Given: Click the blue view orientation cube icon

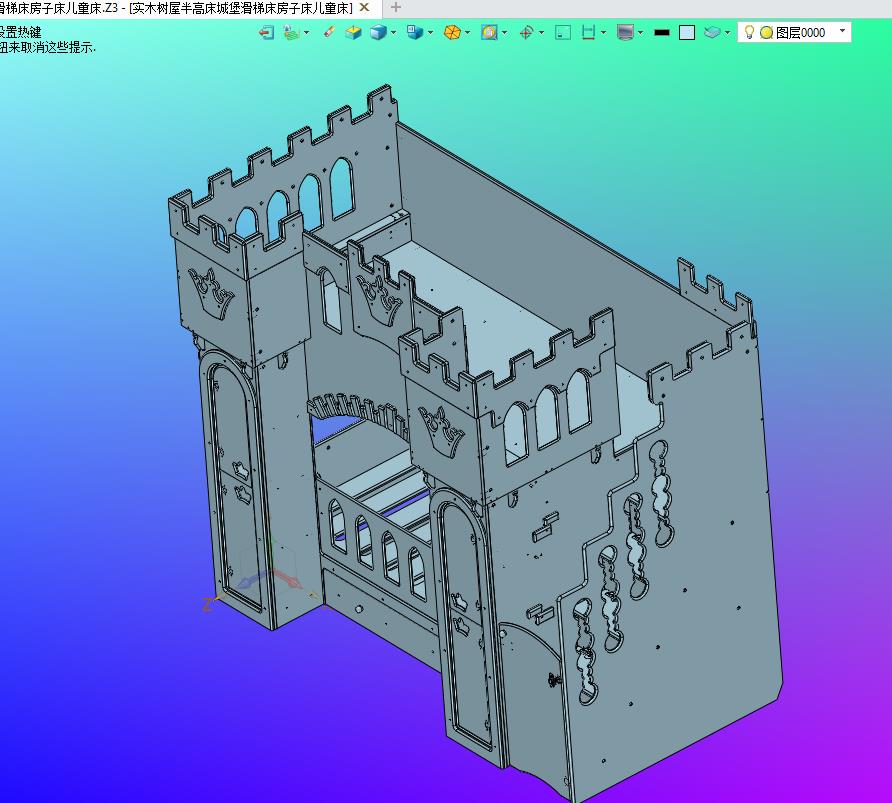Looking at the screenshot, I should (415, 32).
